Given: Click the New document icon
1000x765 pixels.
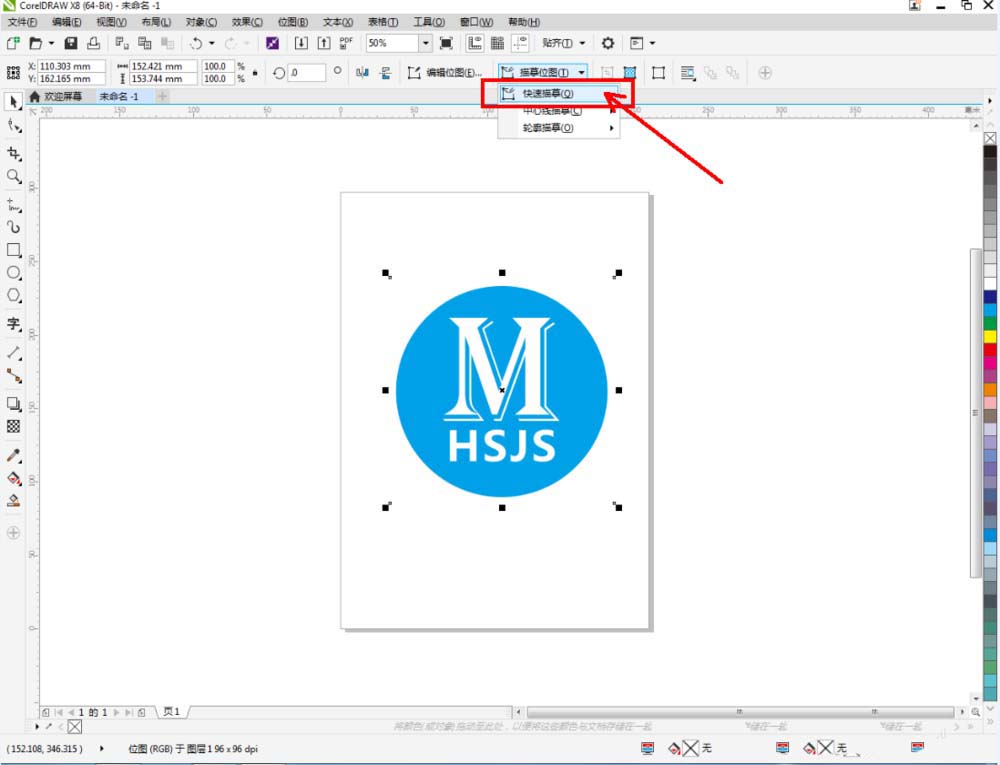Looking at the screenshot, I should click(13, 43).
